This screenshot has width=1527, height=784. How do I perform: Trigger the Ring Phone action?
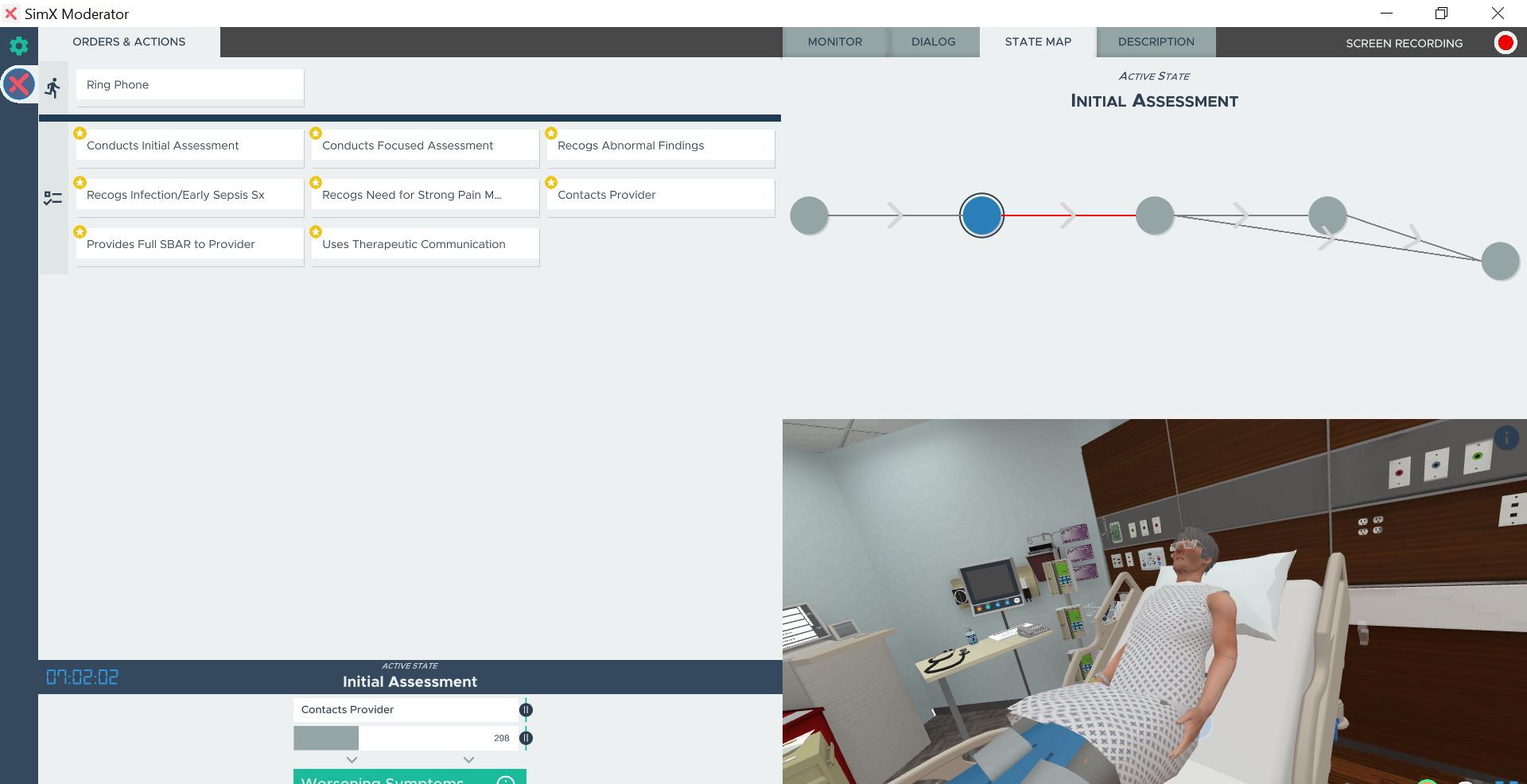pyautogui.click(x=189, y=85)
